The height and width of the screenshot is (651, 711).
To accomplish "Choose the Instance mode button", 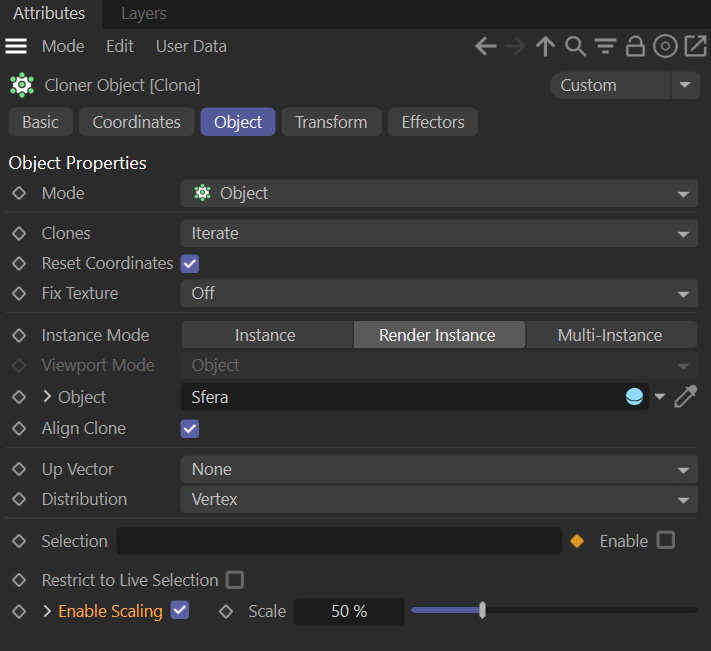I will (265, 335).
